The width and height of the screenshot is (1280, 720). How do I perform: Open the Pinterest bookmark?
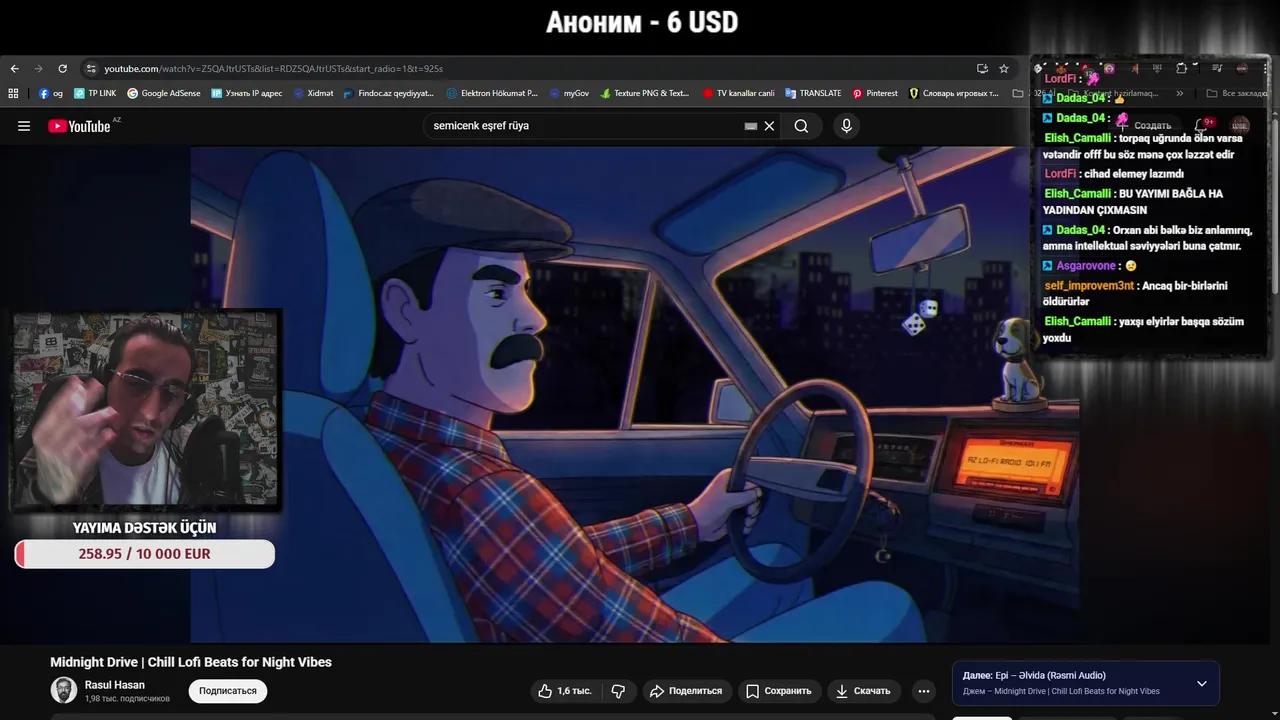875,93
